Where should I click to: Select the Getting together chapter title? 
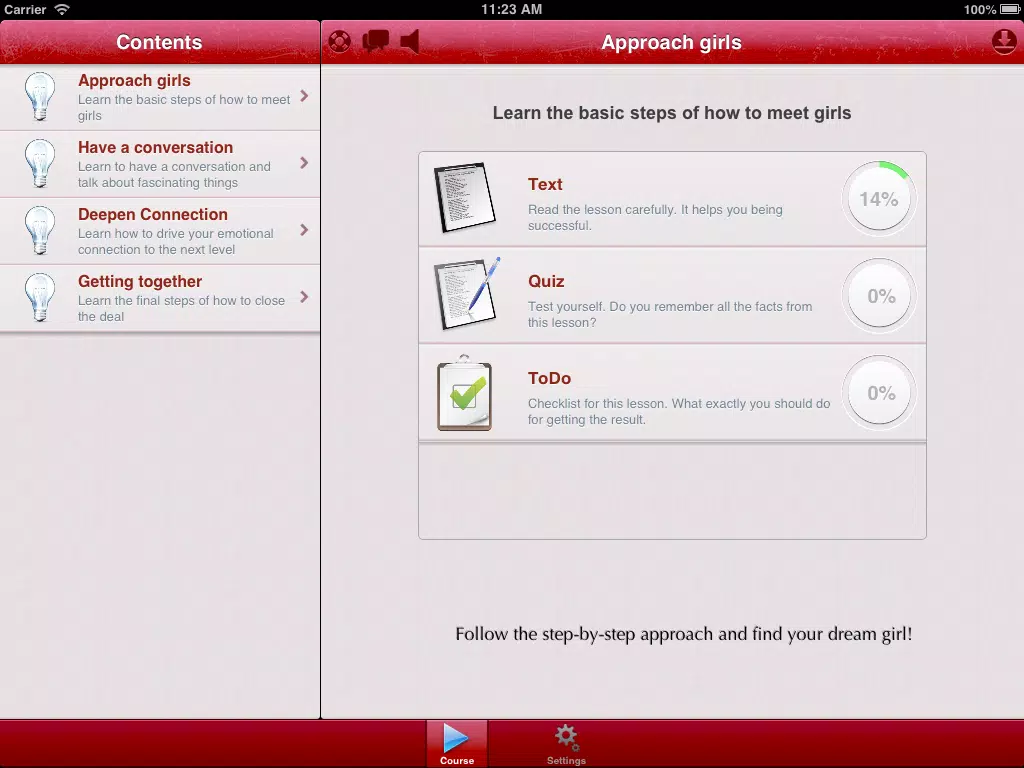click(x=140, y=281)
